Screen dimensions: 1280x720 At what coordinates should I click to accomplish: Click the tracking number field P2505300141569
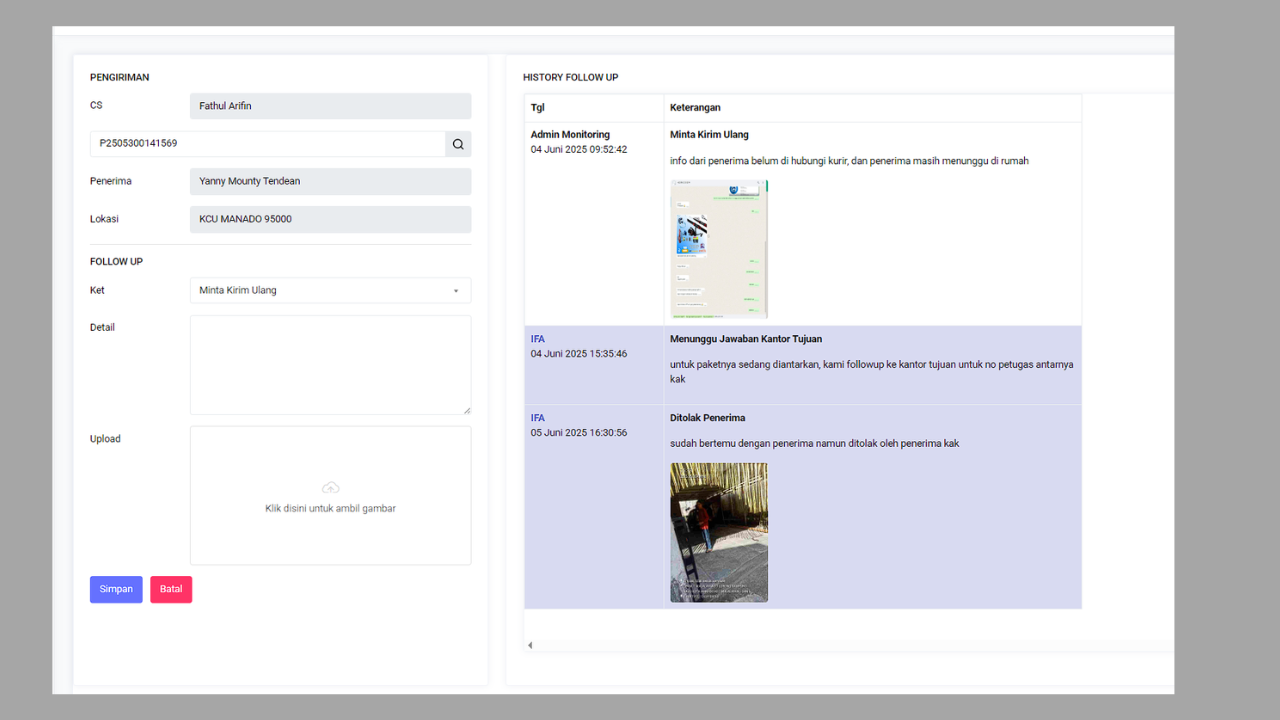267,144
